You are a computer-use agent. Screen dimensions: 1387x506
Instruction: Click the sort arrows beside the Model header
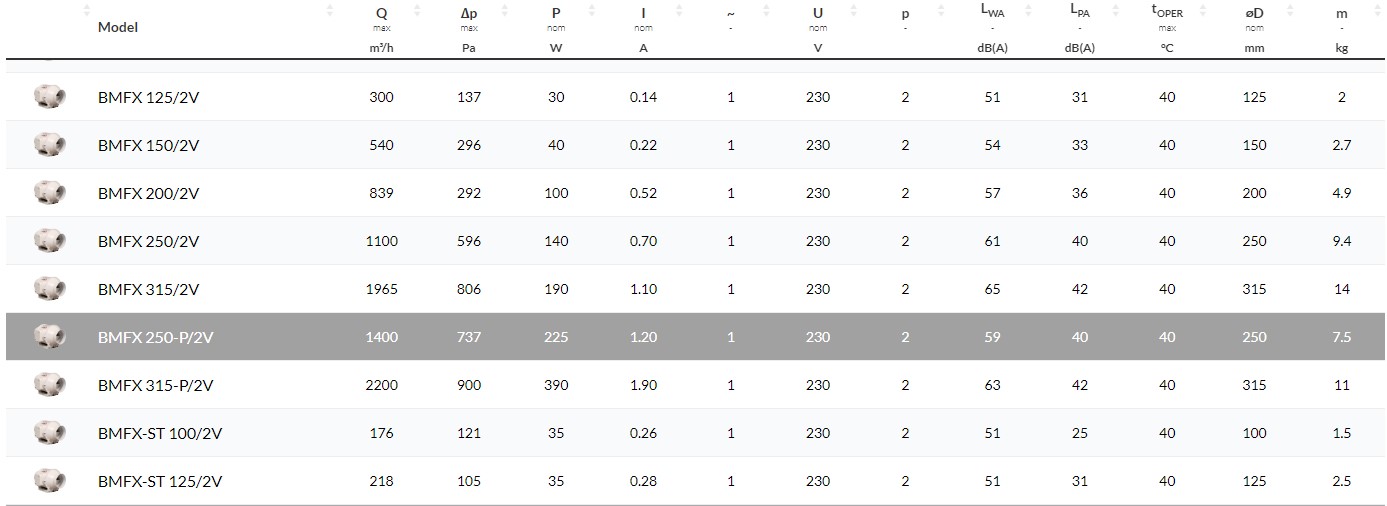pos(330,12)
